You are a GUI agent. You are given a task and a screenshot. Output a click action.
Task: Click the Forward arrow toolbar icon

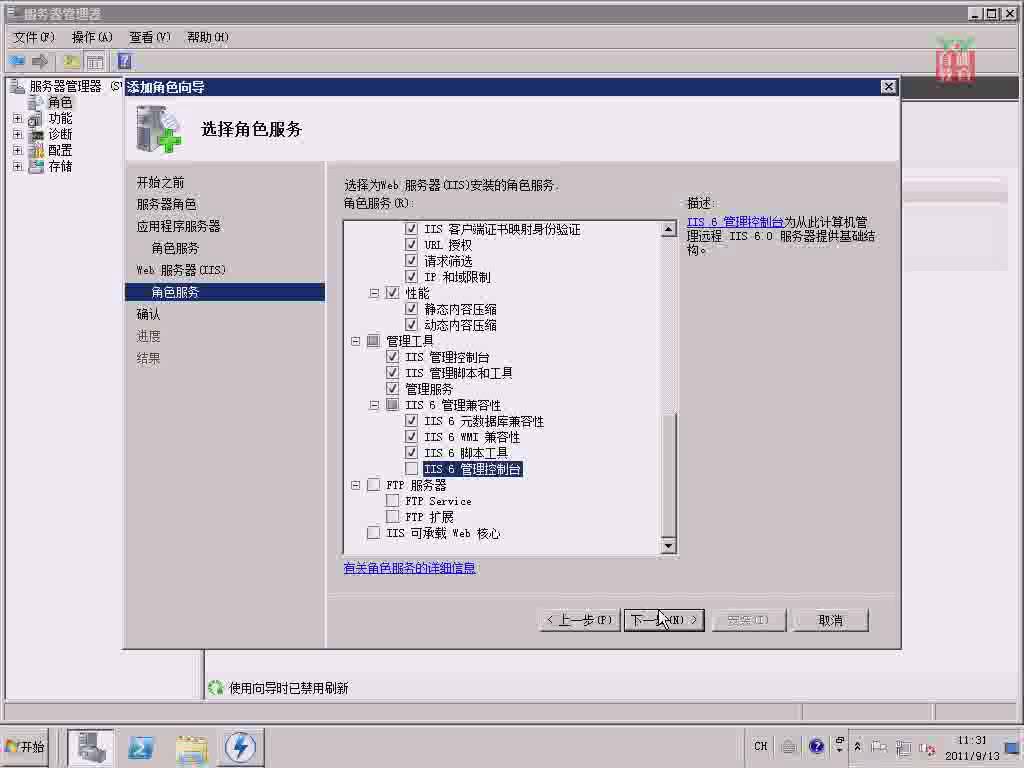click(40, 62)
